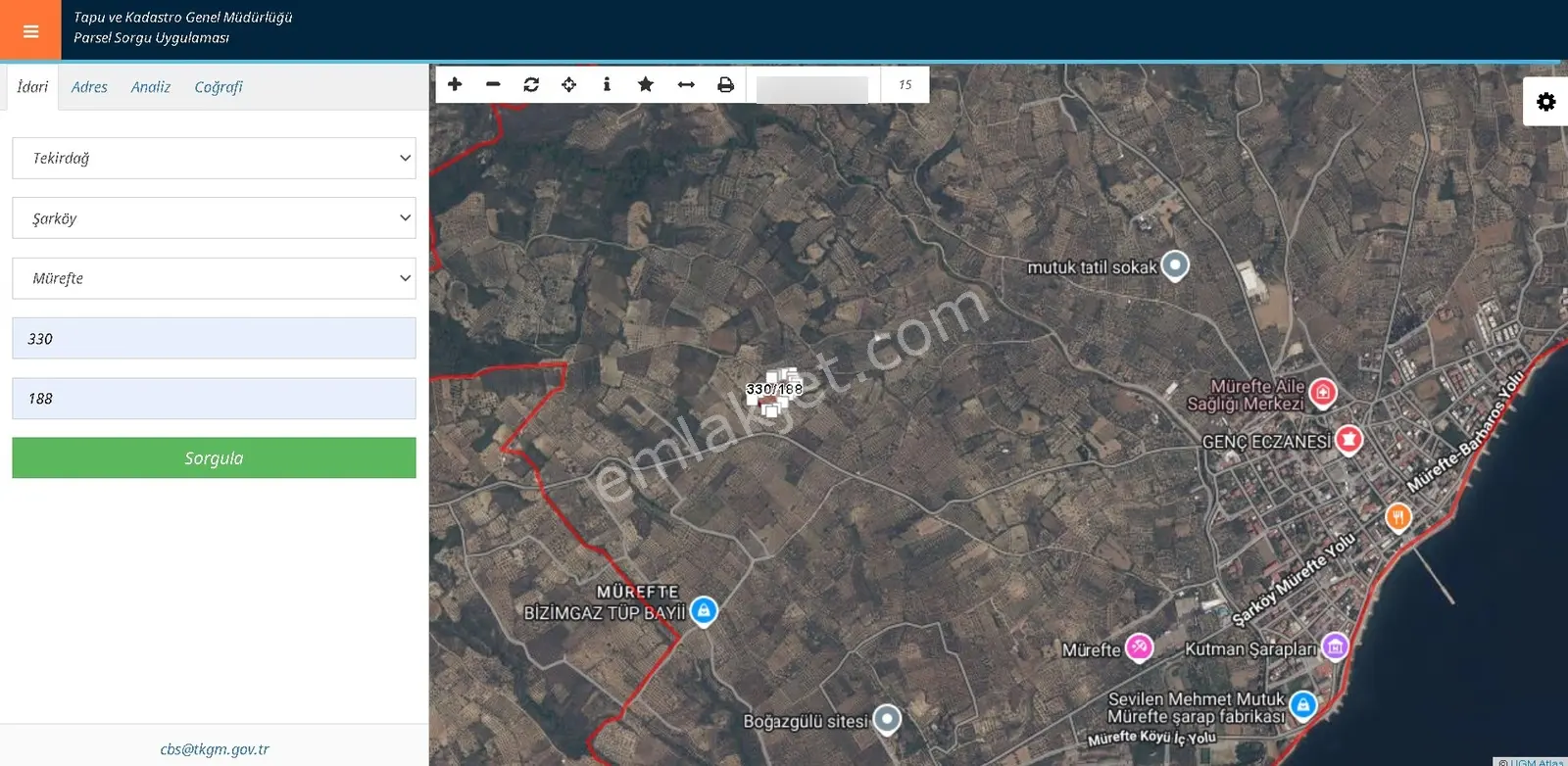Click the parcel number field 188
1568x766 pixels.
[214, 399]
